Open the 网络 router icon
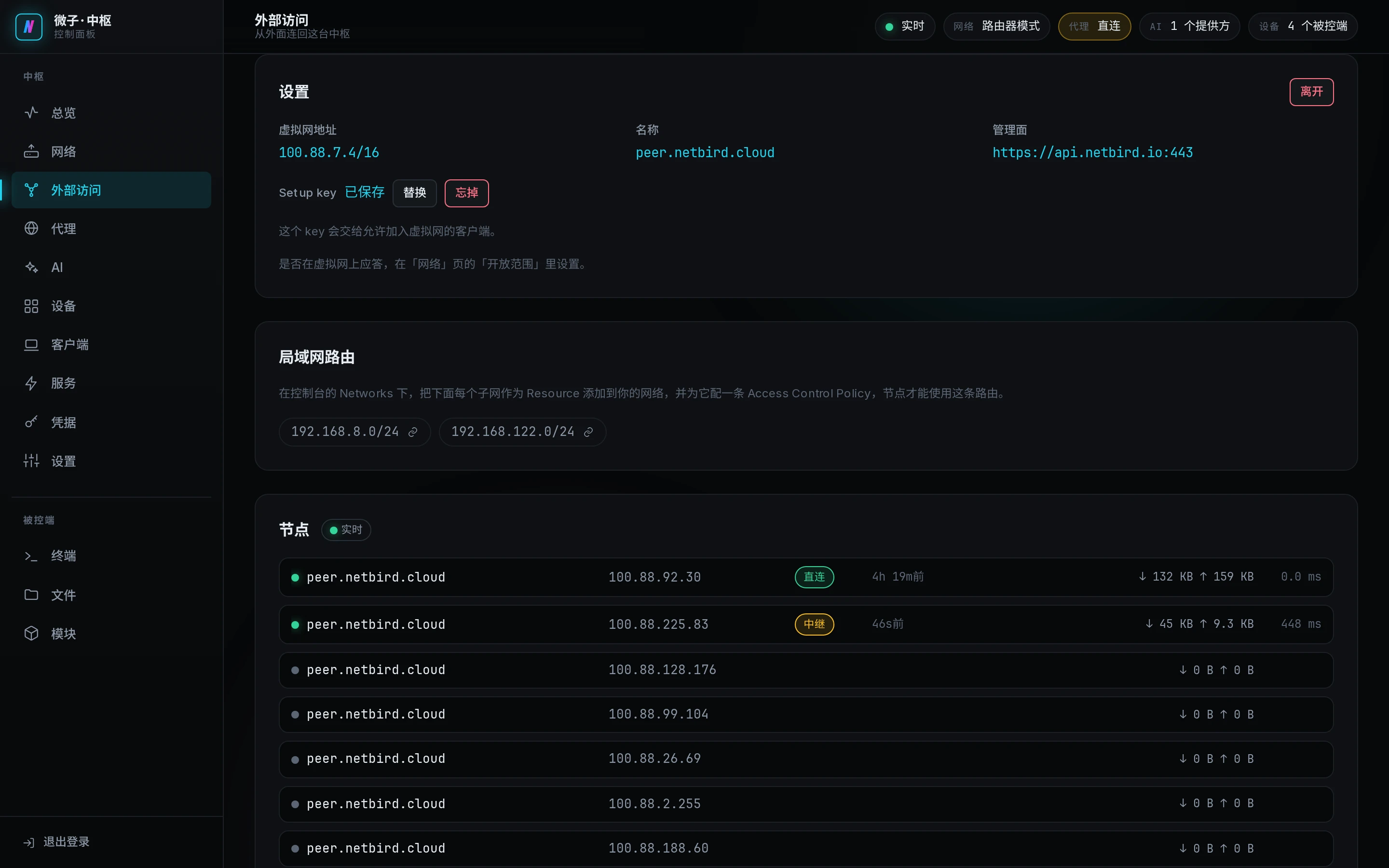 click(31, 151)
